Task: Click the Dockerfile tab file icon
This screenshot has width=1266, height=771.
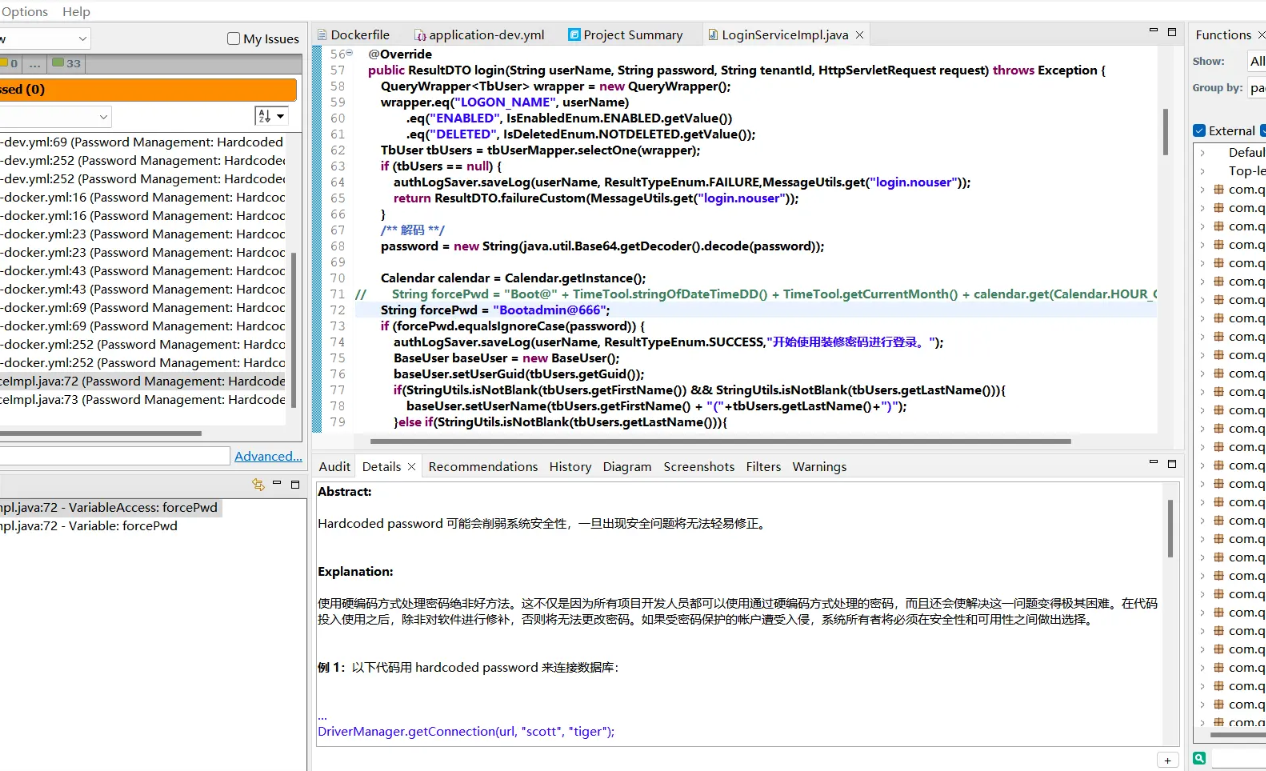Action: pos(322,35)
